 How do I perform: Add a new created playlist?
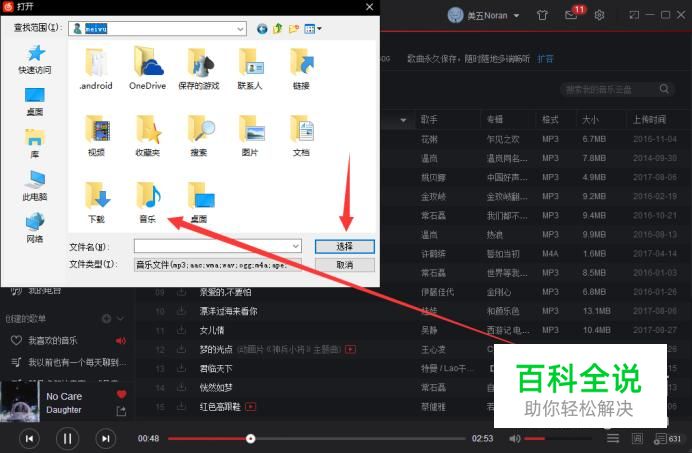click(106, 318)
